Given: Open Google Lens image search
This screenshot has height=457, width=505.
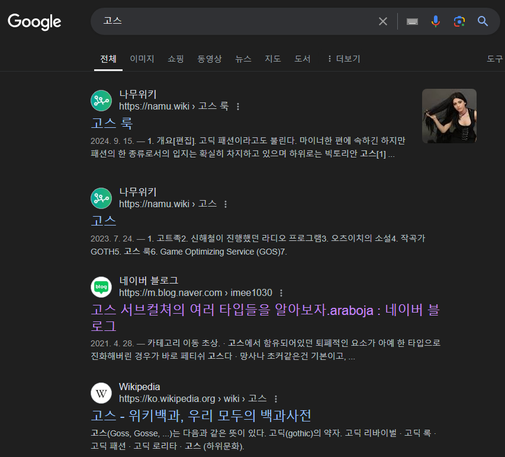Looking at the screenshot, I should (x=459, y=22).
